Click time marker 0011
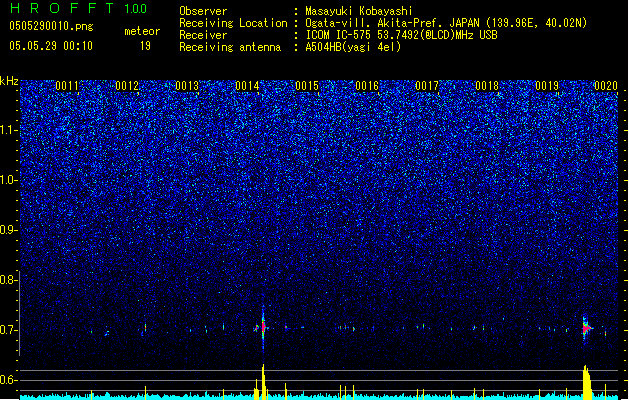629x400 pixels. pyautogui.click(x=67, y=86)
